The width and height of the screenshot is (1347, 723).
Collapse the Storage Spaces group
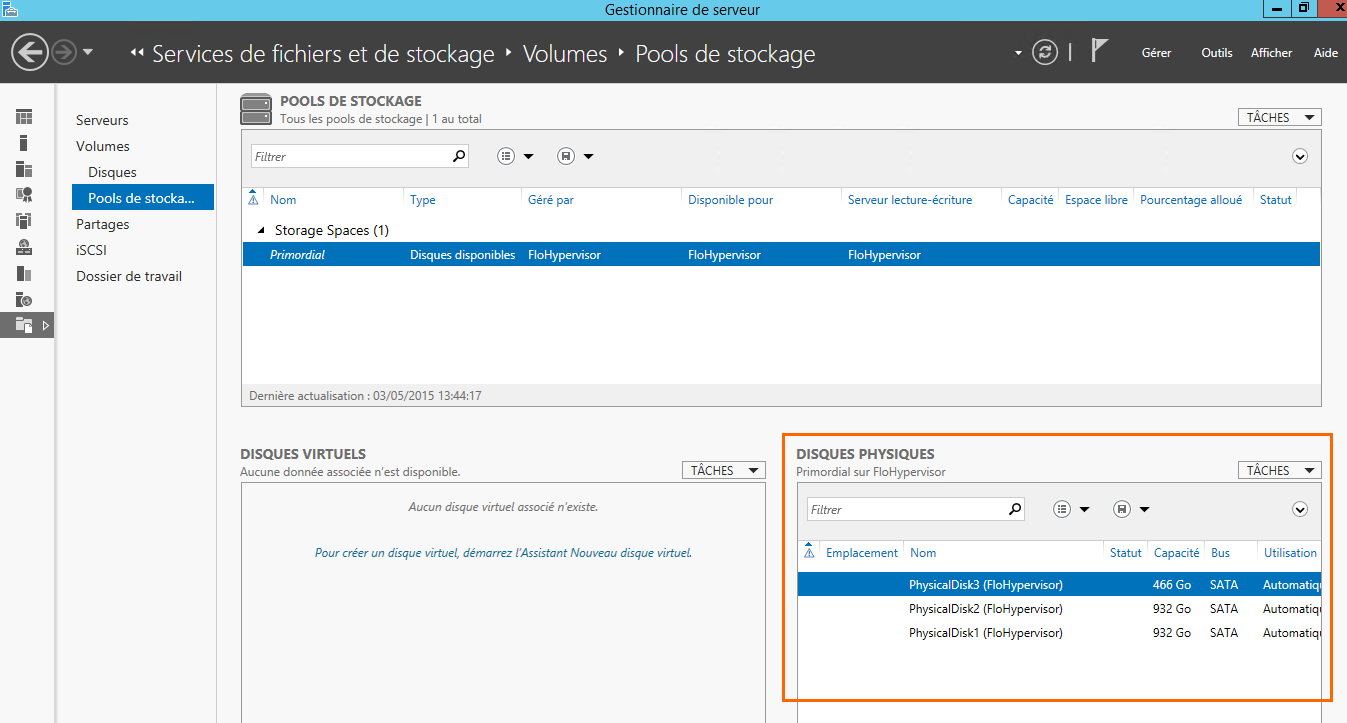[x=262, y=231]
